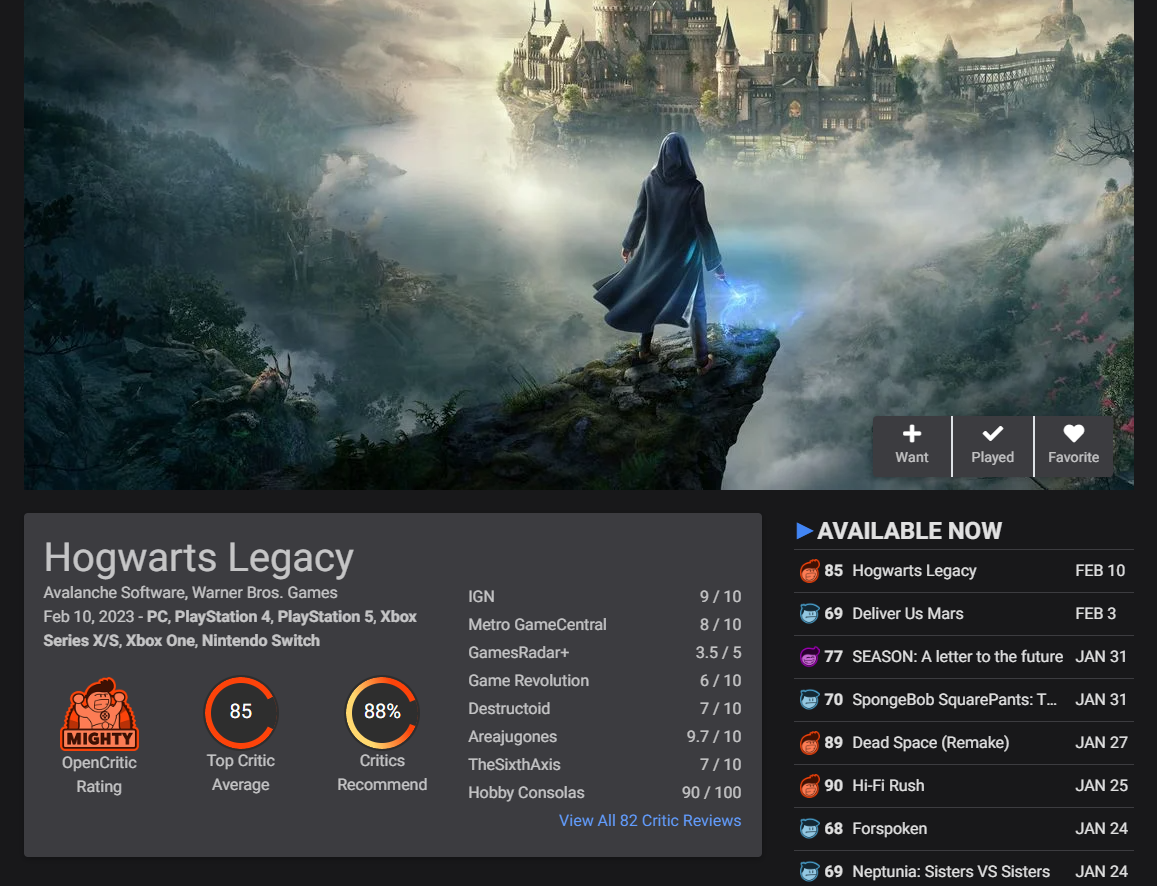
Task: Click the 3.5 / 5 GamesRadar+ score
Action: pyautogui.click(x=718, y=652)
